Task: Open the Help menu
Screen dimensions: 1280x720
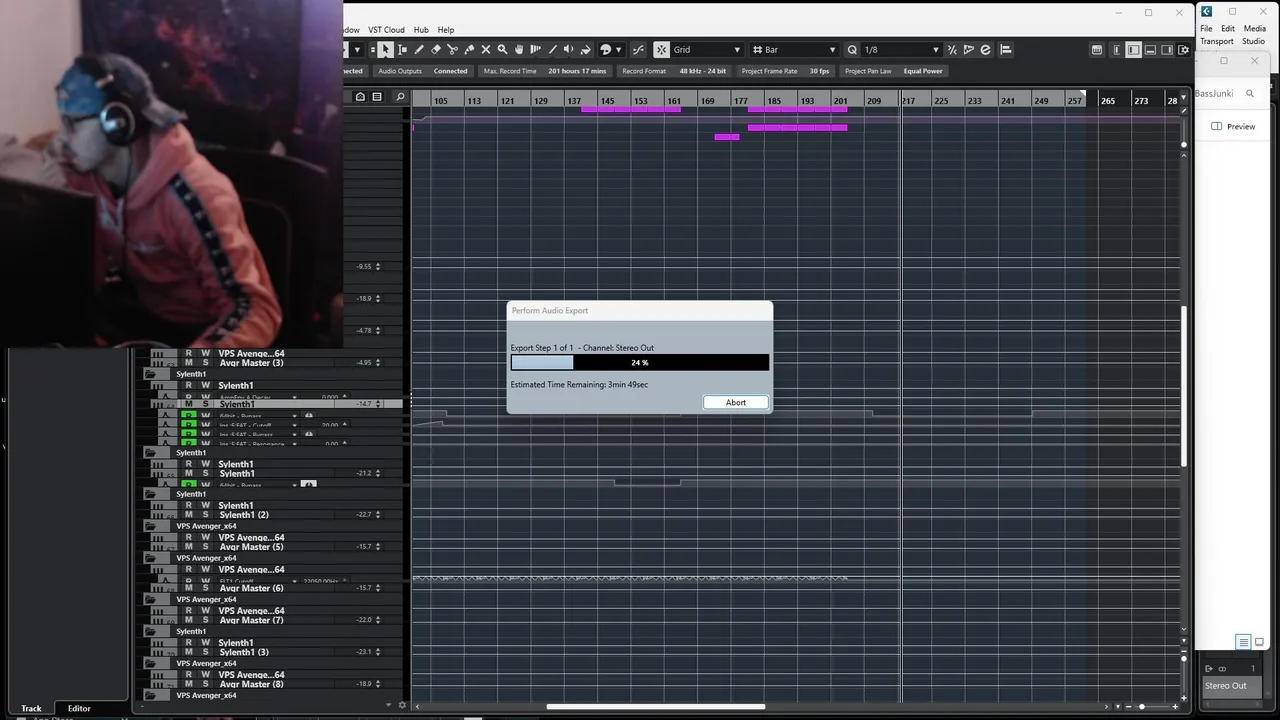Action: [446, 30]
